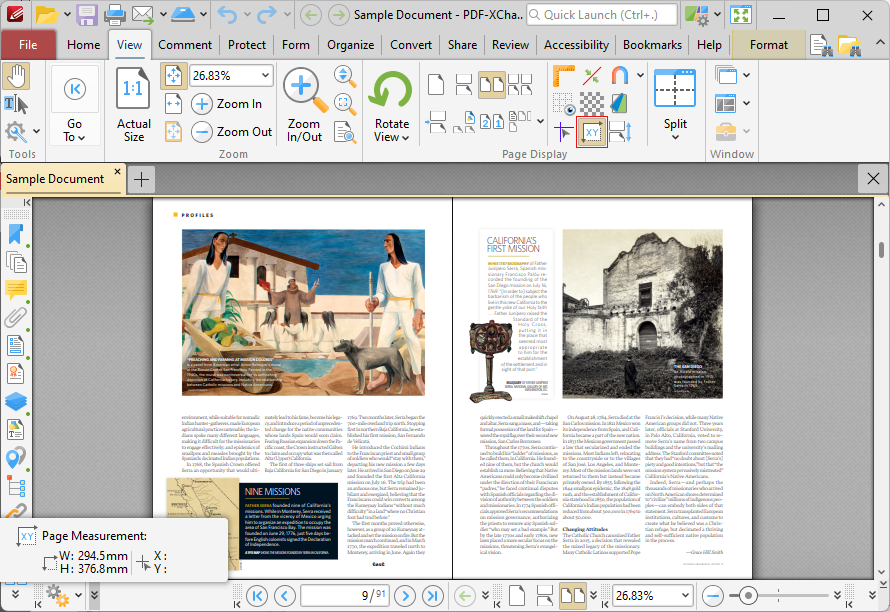Open the Bookmarks pane icon in sidebar
The height and width of the screenshot is (612, 890).
click(16, 234)
